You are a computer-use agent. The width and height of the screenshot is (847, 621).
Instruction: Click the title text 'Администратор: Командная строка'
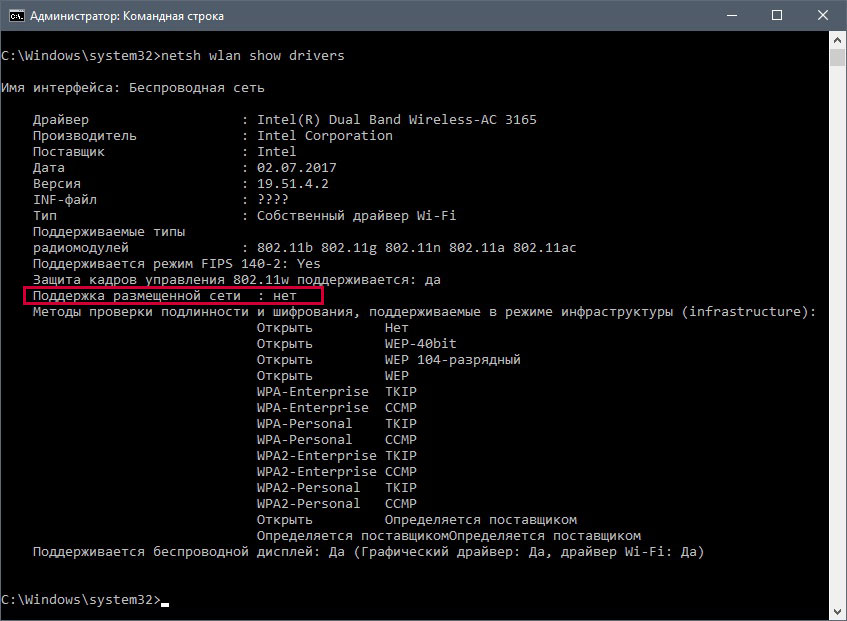pyautogui.click(x=126, y=16)
